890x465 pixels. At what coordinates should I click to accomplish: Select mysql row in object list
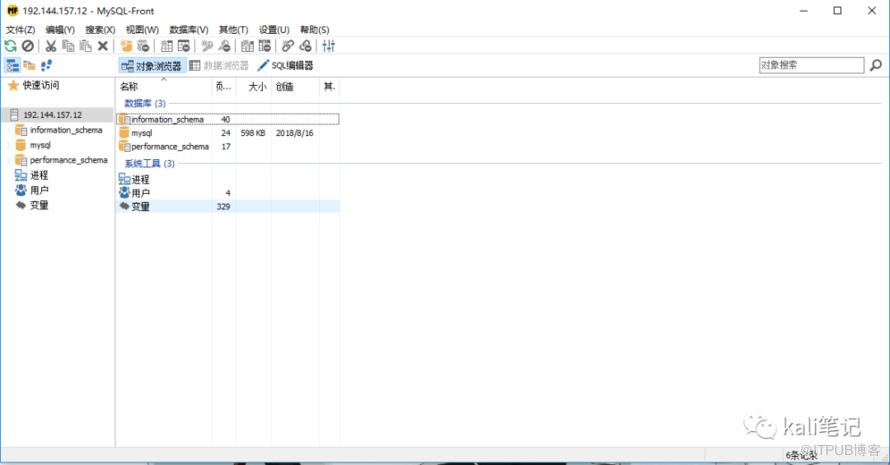click(228, 133)
